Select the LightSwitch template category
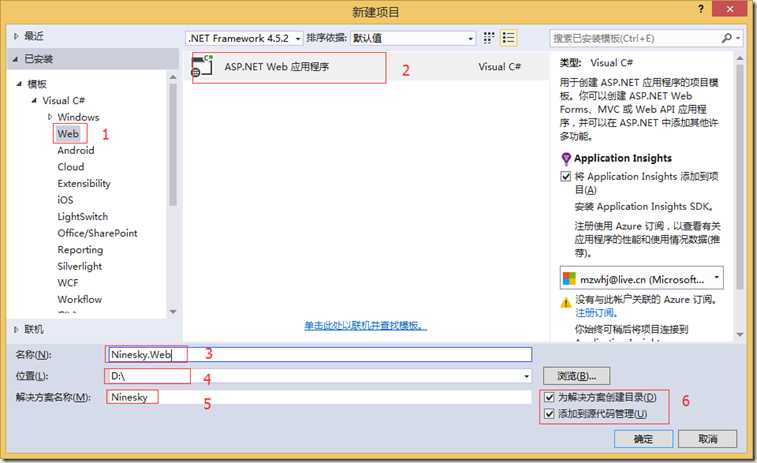The height and width of the screenshot is (463, 757). pos(83,216)
